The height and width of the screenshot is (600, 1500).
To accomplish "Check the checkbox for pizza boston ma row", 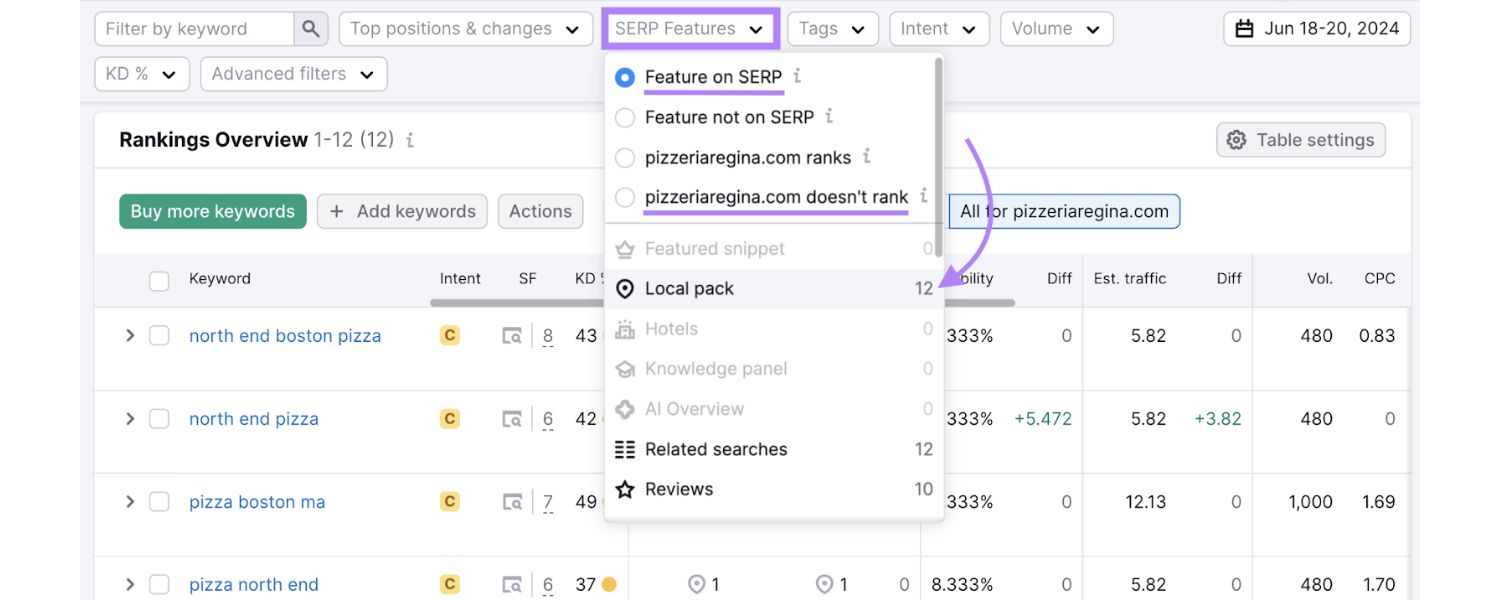I will coord(159,501).
